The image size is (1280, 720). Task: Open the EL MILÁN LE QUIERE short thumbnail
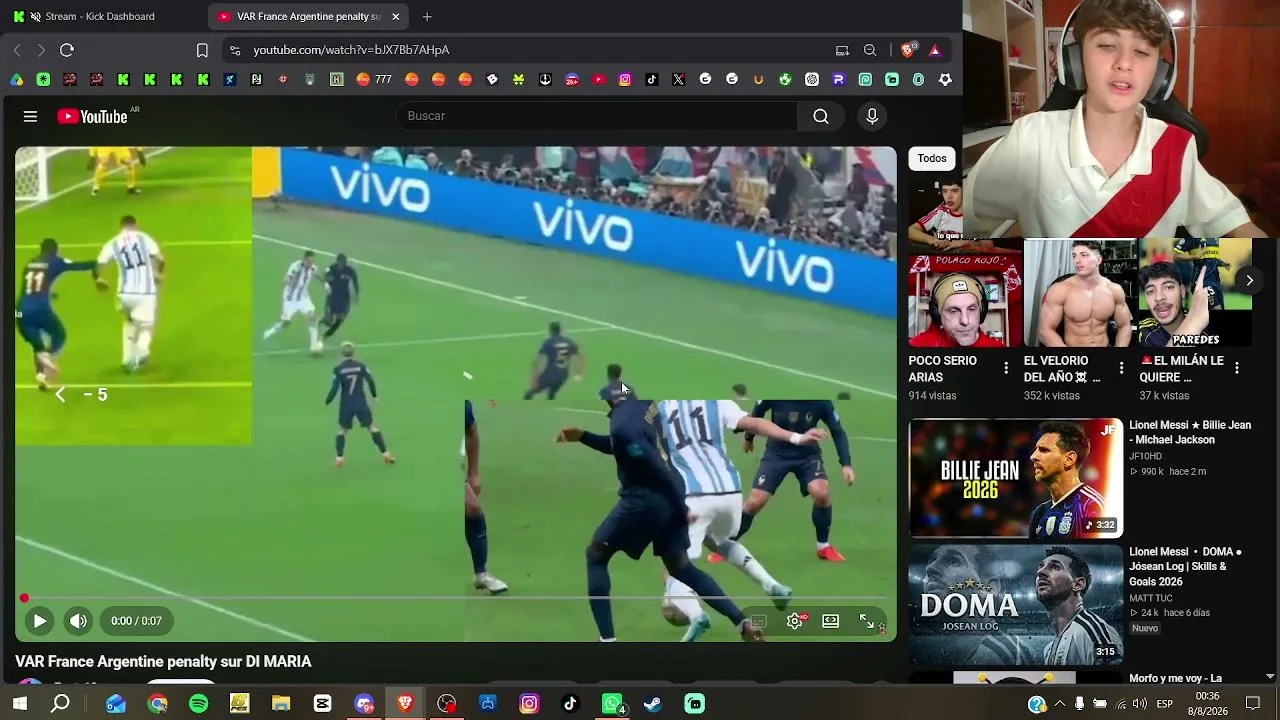click(x=1195, y=292)
